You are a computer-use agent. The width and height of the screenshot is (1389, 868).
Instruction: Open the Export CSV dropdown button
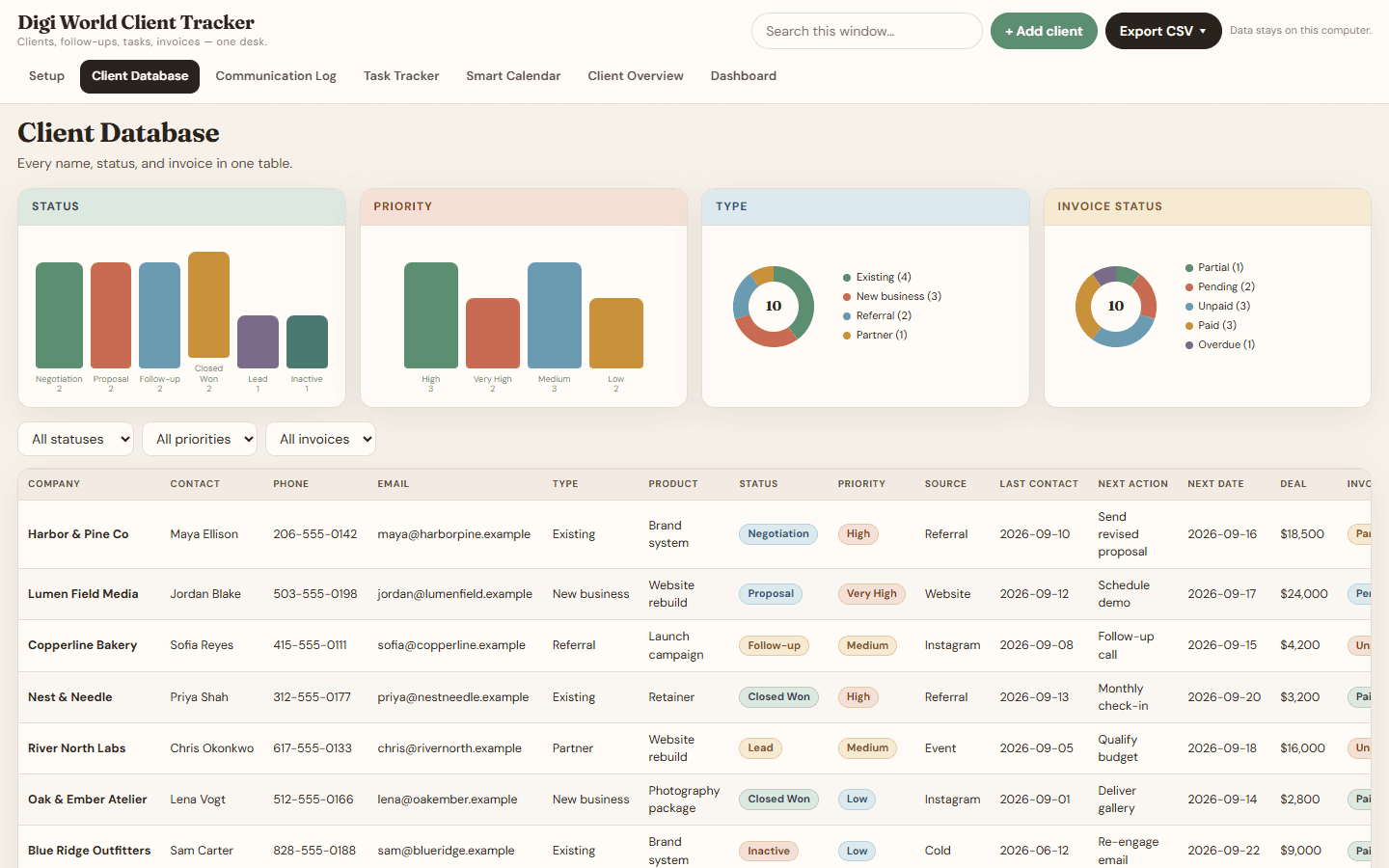pos(1163,31)
